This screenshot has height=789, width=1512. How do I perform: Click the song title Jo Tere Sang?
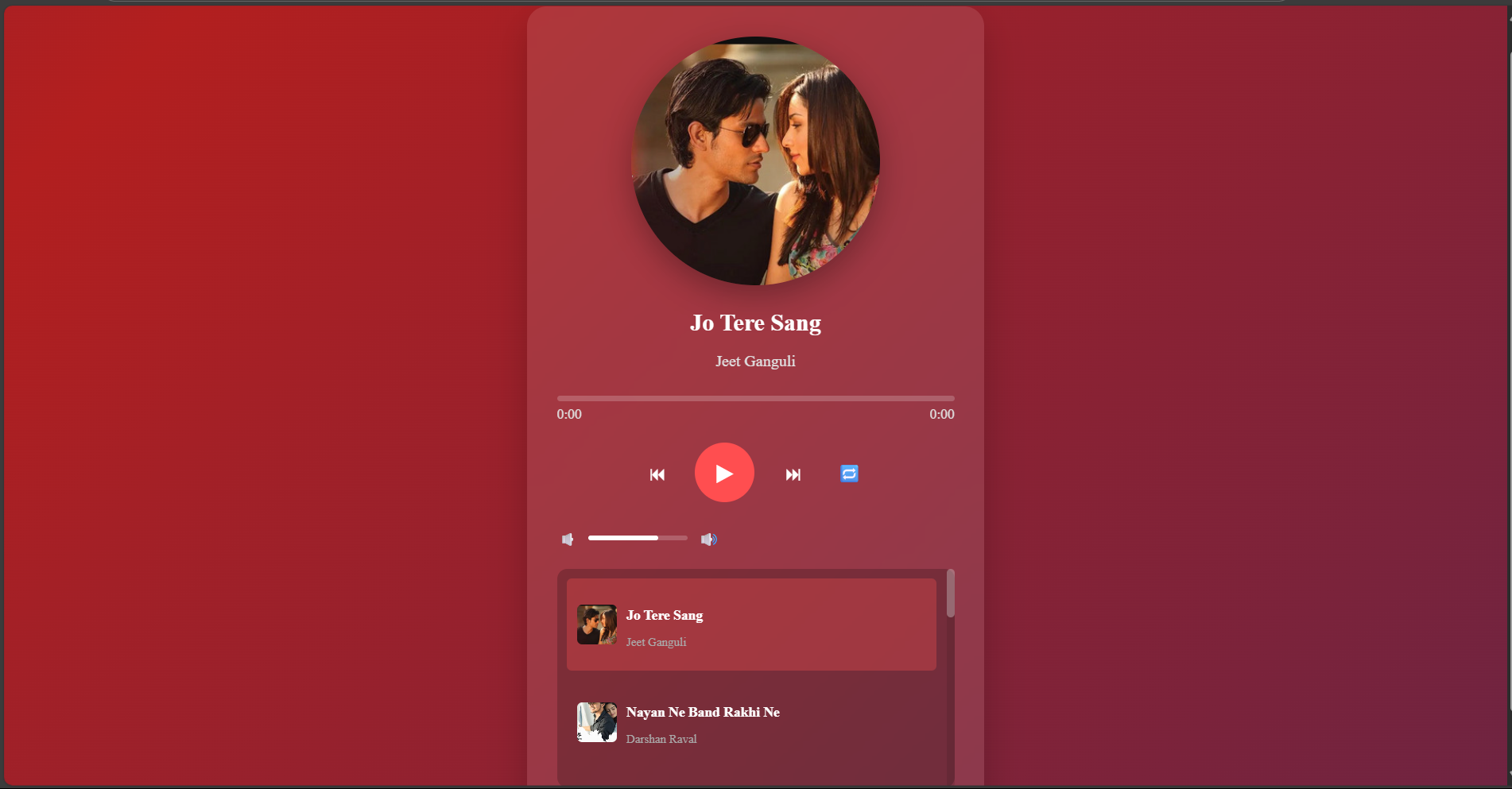point(755,323)
